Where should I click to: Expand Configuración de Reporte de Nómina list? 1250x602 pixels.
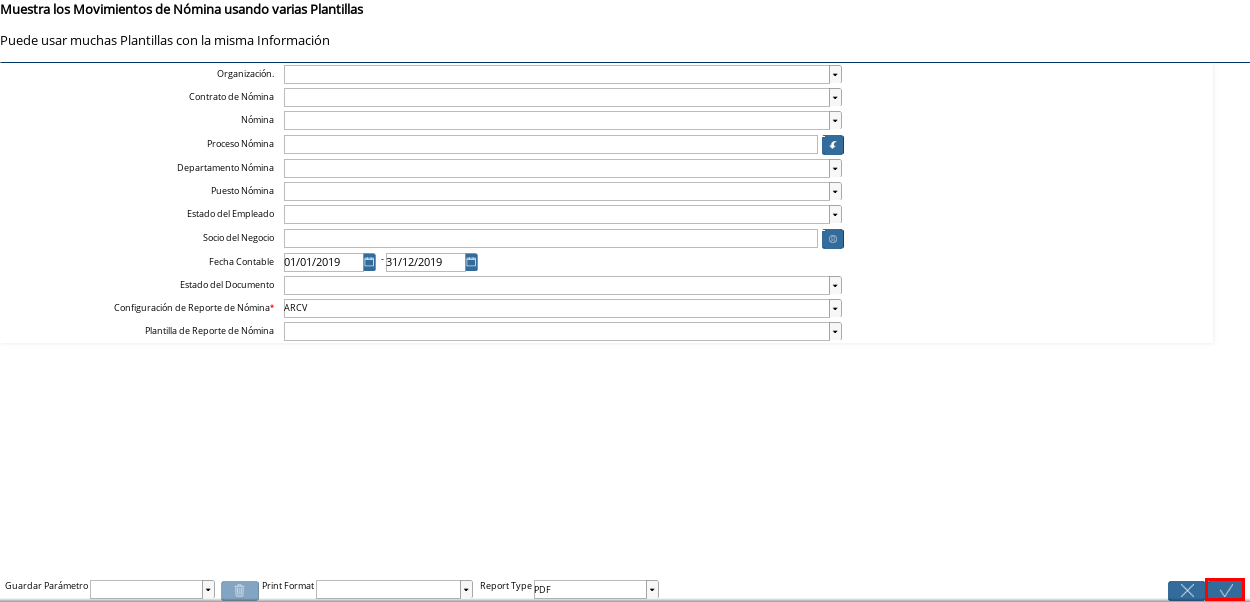coord(835,308)
